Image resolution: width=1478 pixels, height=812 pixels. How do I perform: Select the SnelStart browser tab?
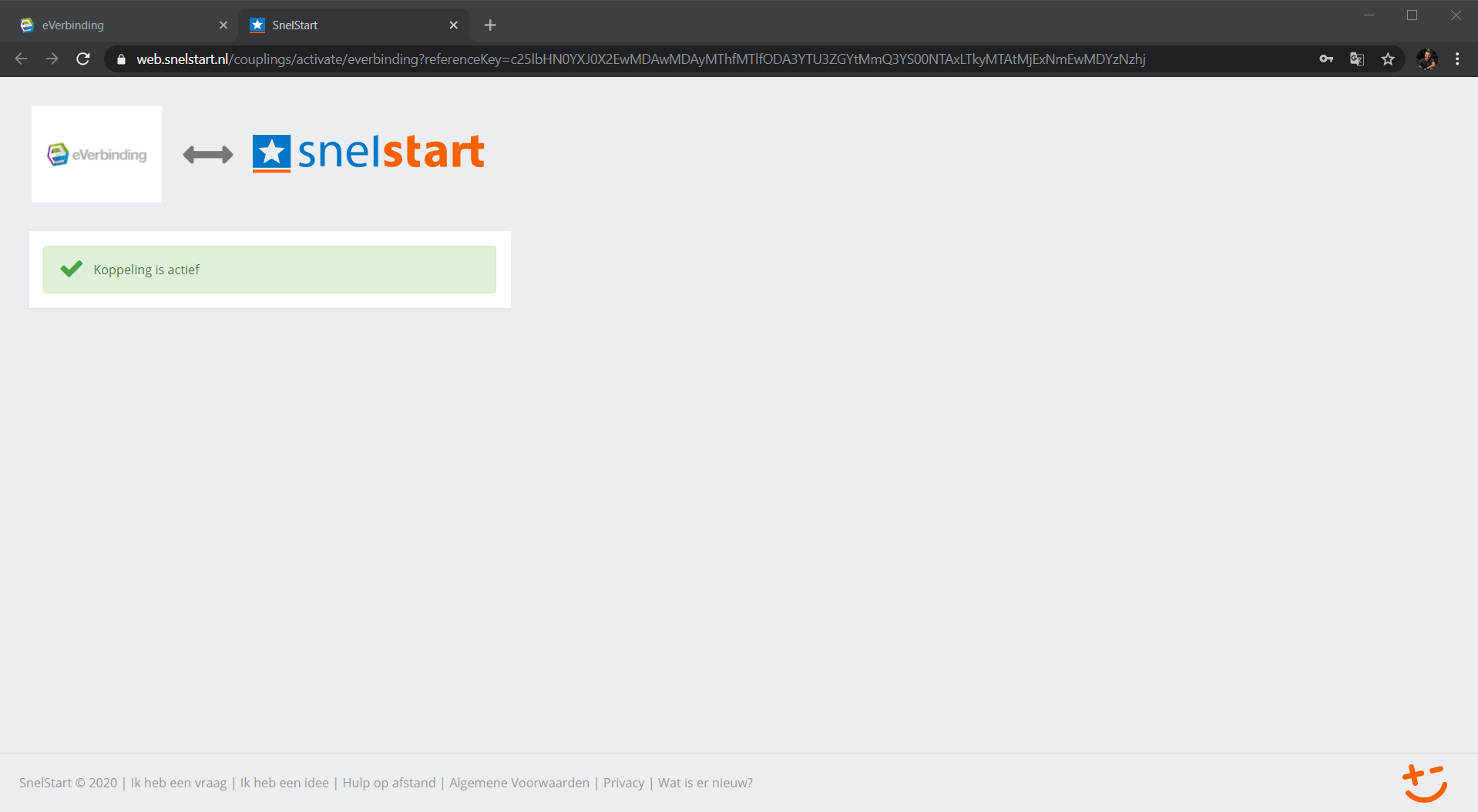(347, 25)
